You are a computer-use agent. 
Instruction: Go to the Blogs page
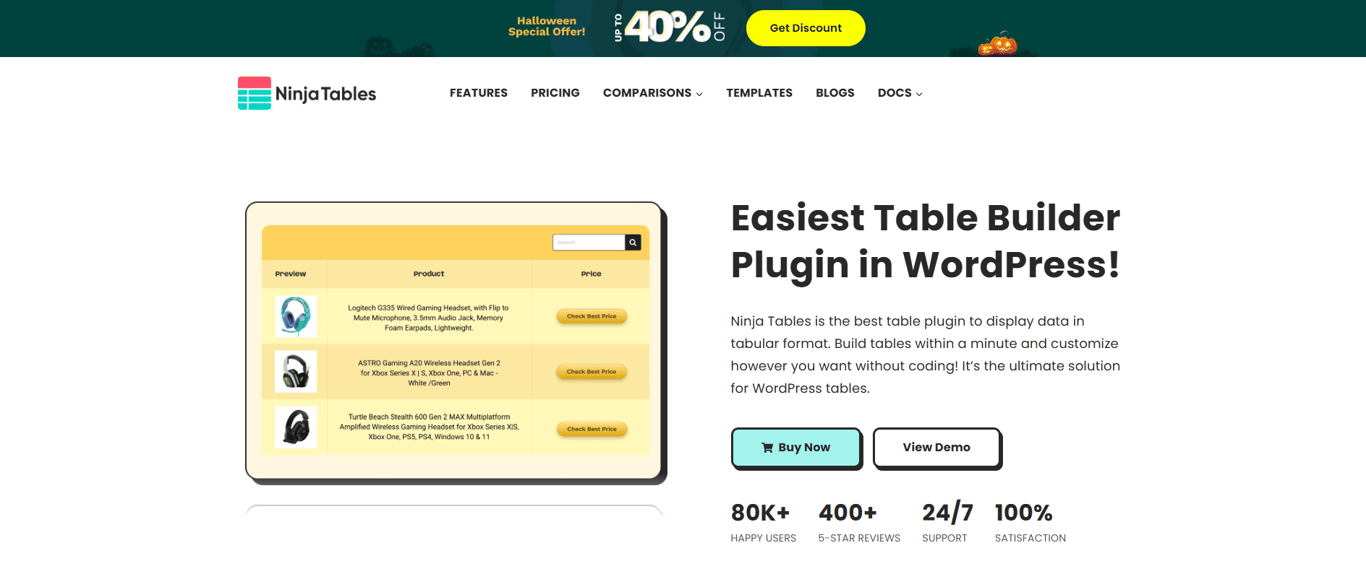pyautogui.click(x=835, y=93)
